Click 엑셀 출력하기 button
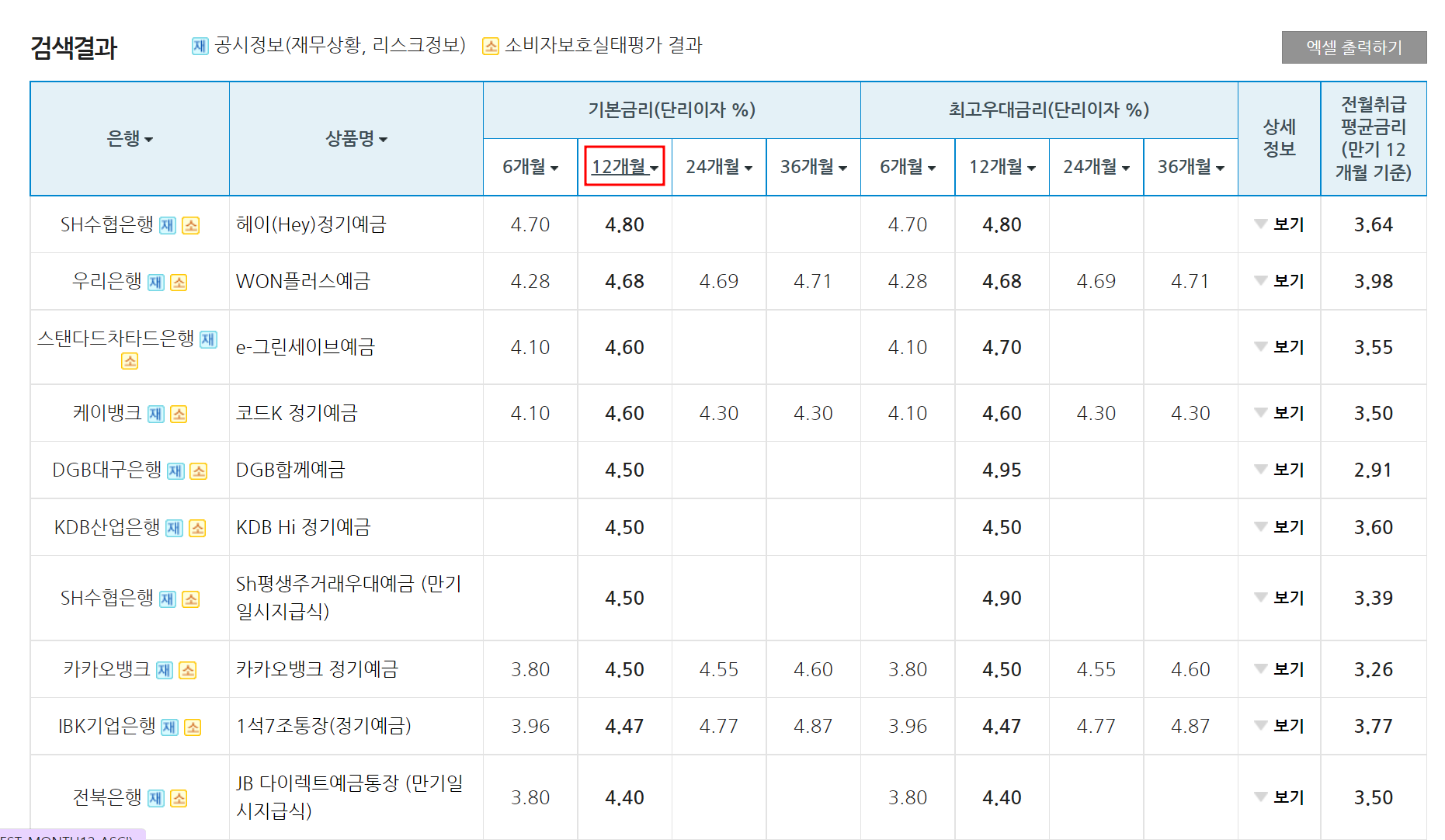 click(1354, 47)
